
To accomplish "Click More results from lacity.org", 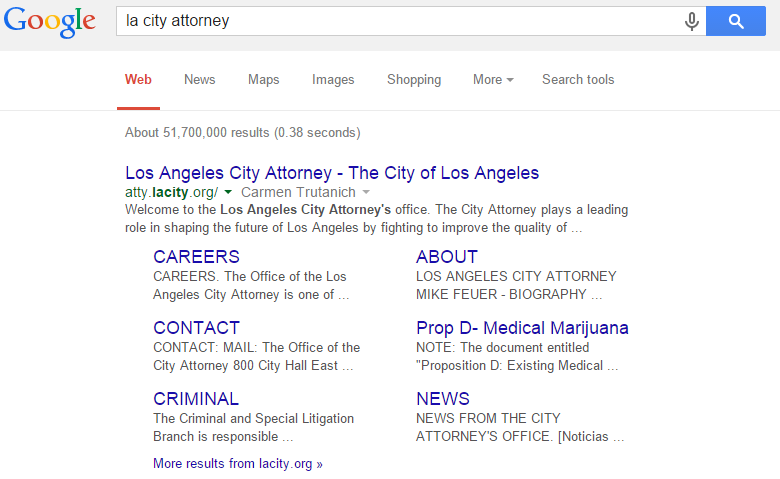I will [238, 464].
